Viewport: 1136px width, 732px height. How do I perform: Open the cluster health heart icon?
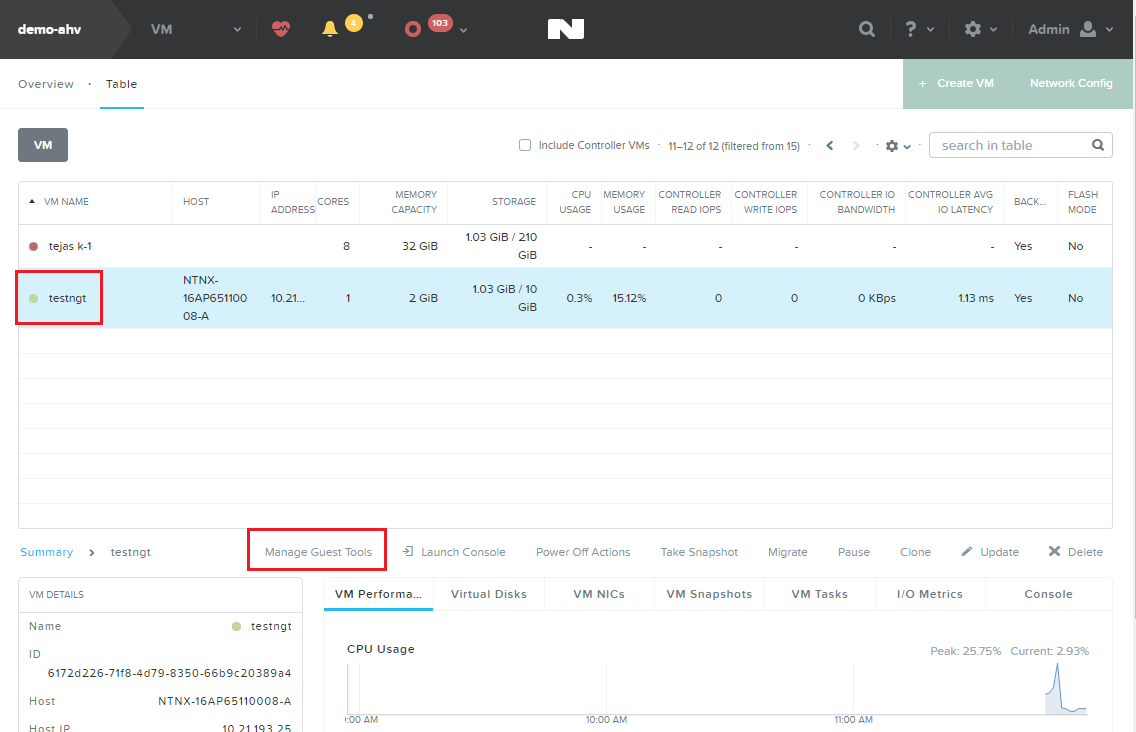click(280, 29)
